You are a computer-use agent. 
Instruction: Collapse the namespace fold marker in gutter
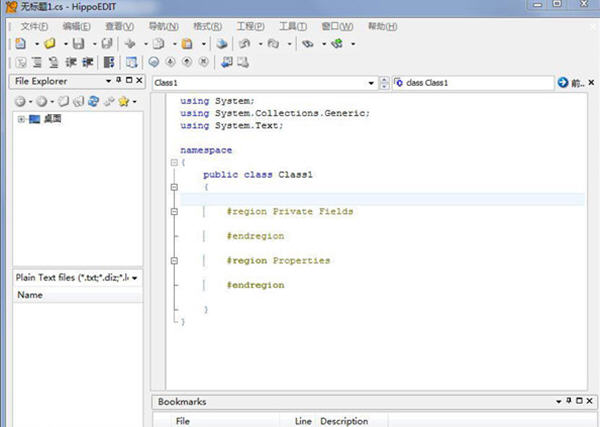point(173,162)
